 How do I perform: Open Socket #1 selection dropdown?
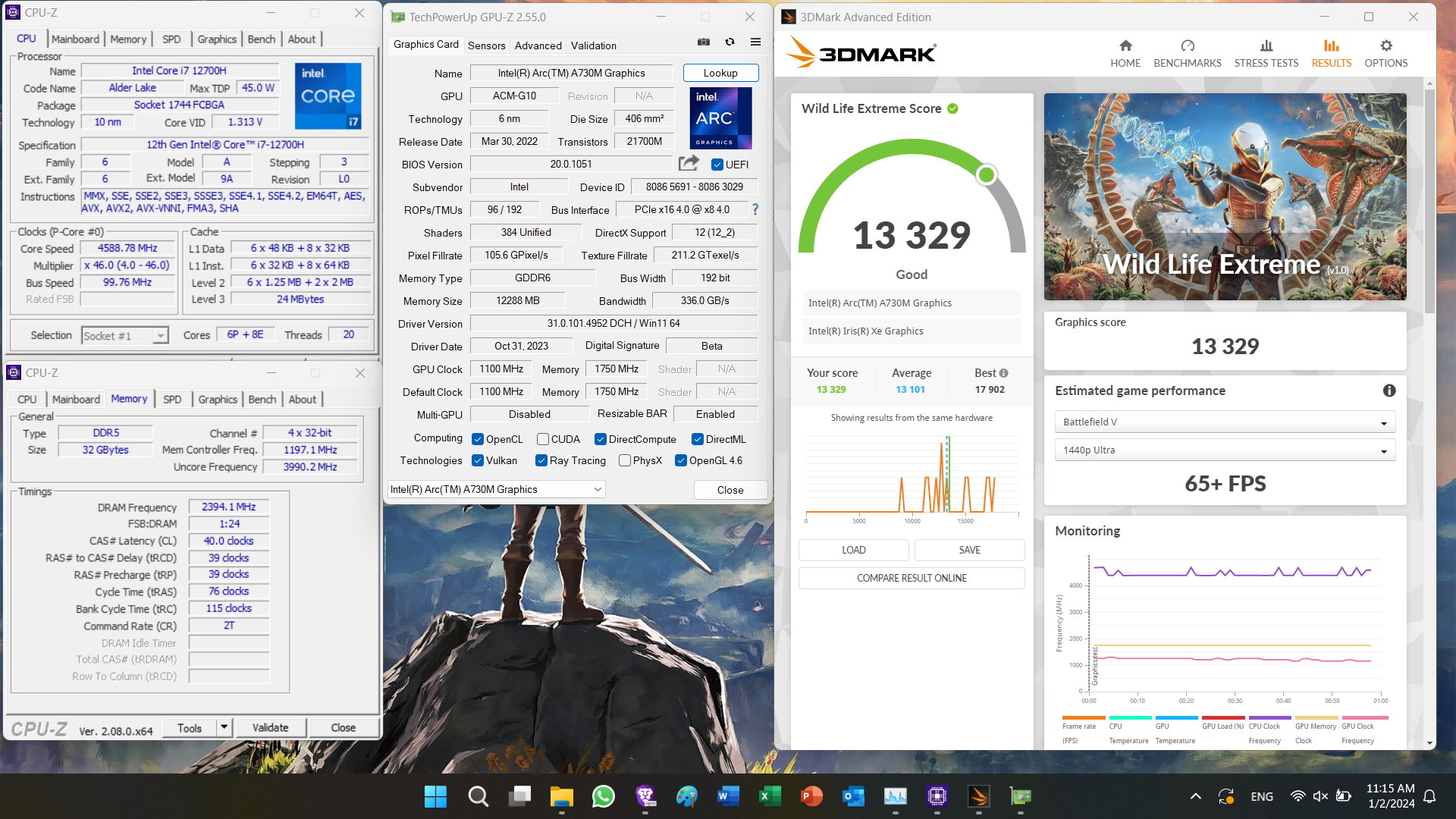124,335
